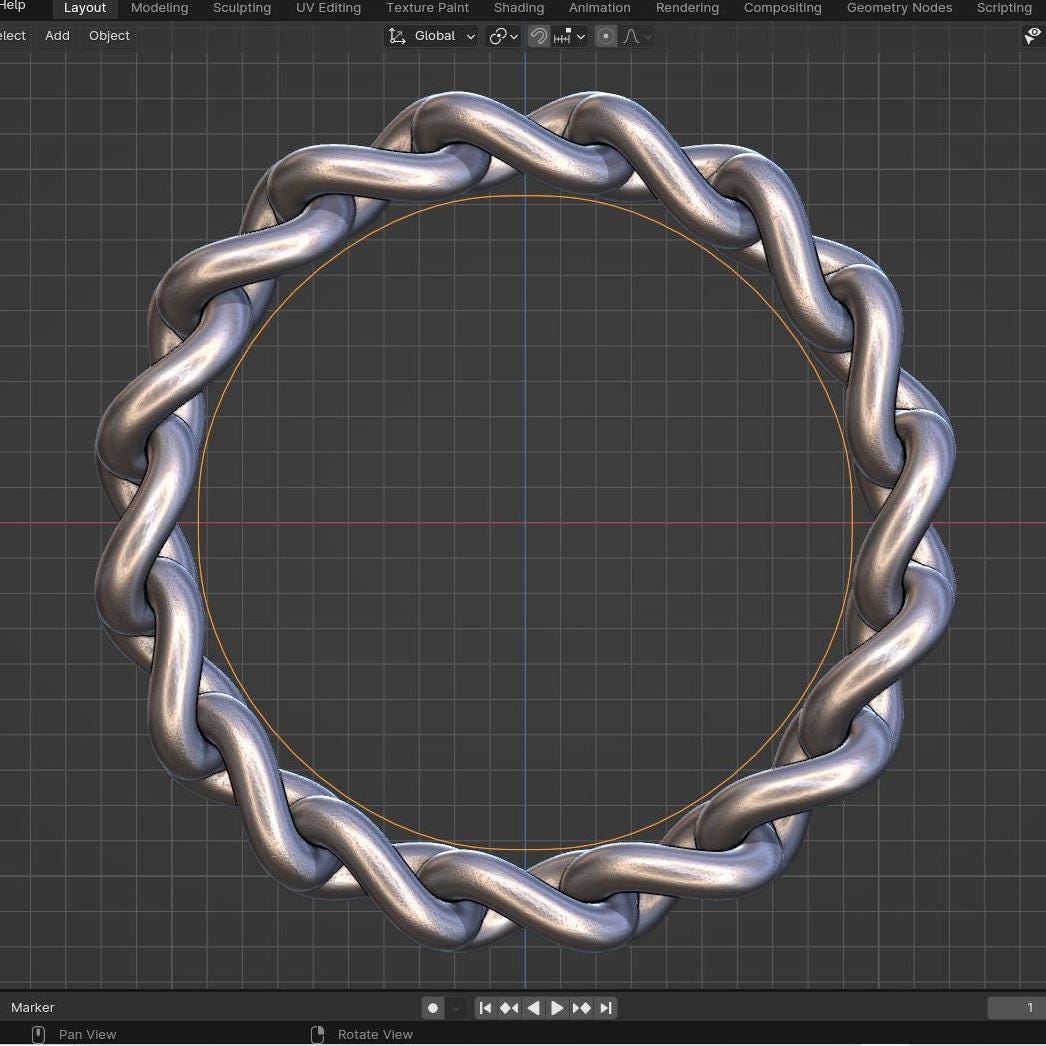
Task: Switch to the Compositing workspace tab
Action: pyautogui.click(x=782, y=8)
